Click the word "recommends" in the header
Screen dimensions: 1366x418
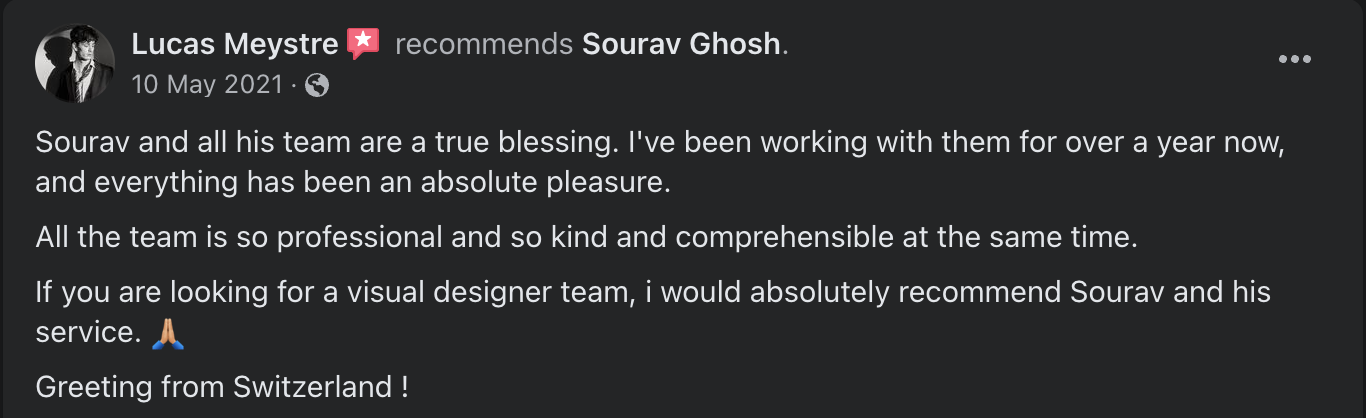pyautogui.click(x=483, y=44)
